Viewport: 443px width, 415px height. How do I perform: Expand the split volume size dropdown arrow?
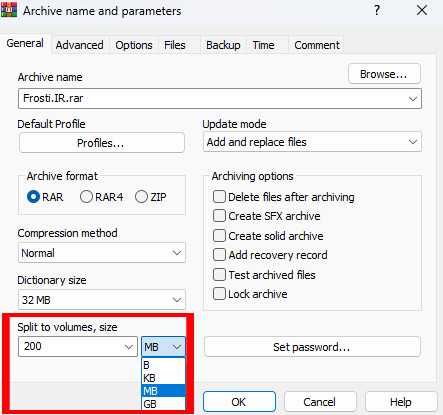(129, 347)
